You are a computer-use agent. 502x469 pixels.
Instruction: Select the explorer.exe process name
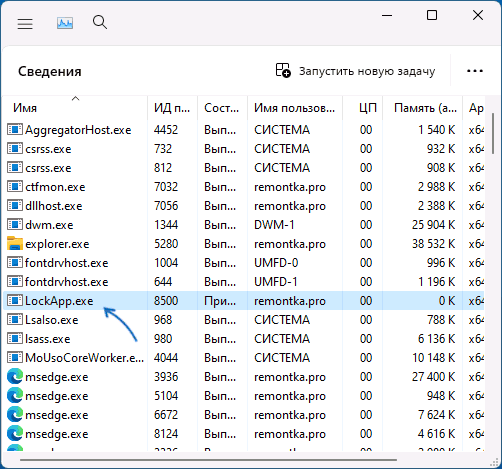(x=57, y=244)
